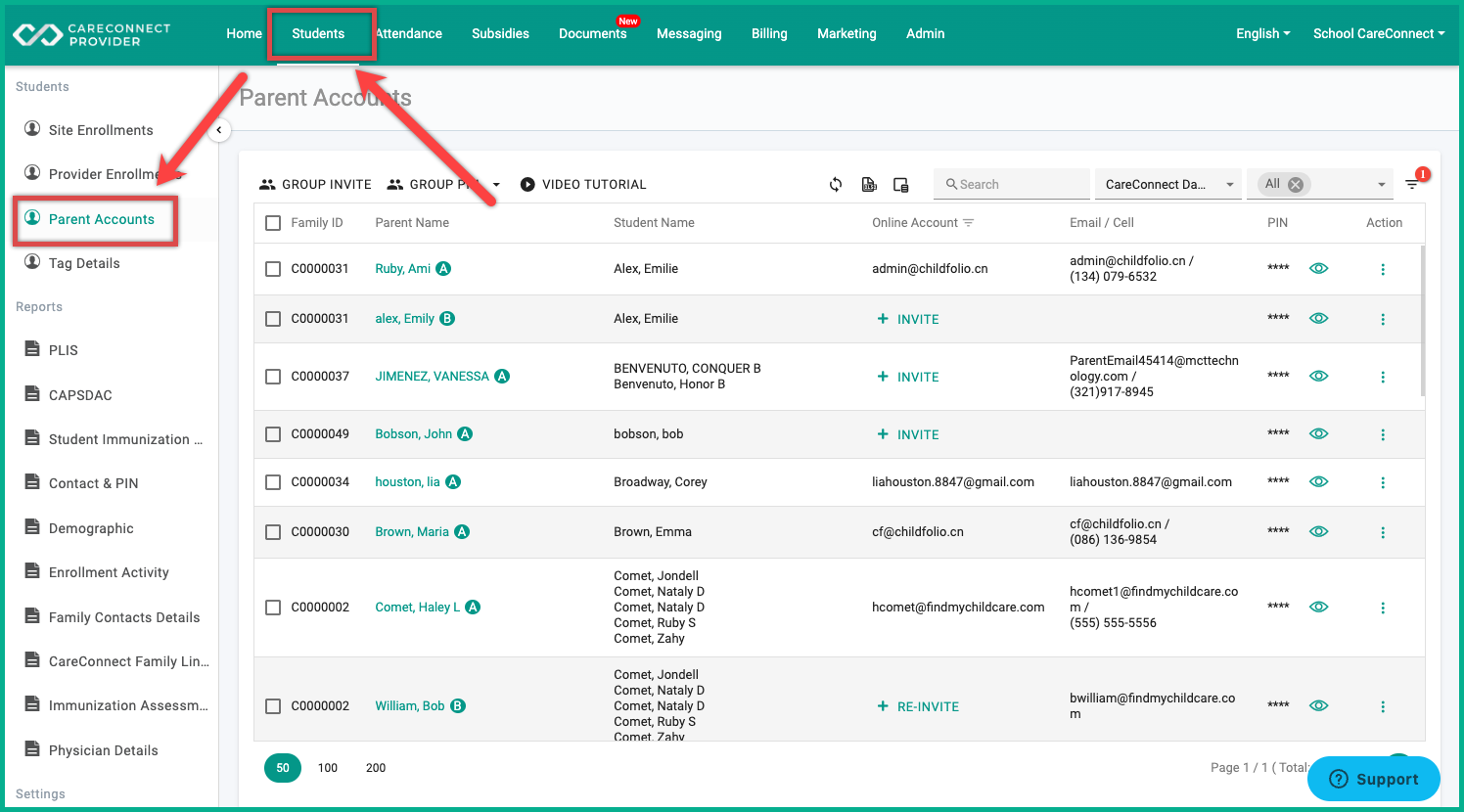This screenshot has width=1464, height=812.
Task: Set page size to 200 rows
Action: (376, 768)
